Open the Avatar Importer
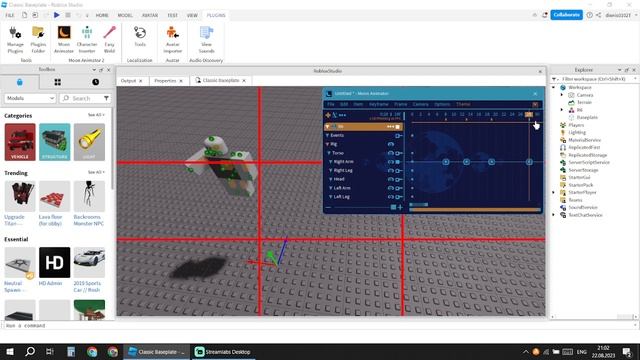The height and width of the screenshot is (360, 640). [173, 40]
